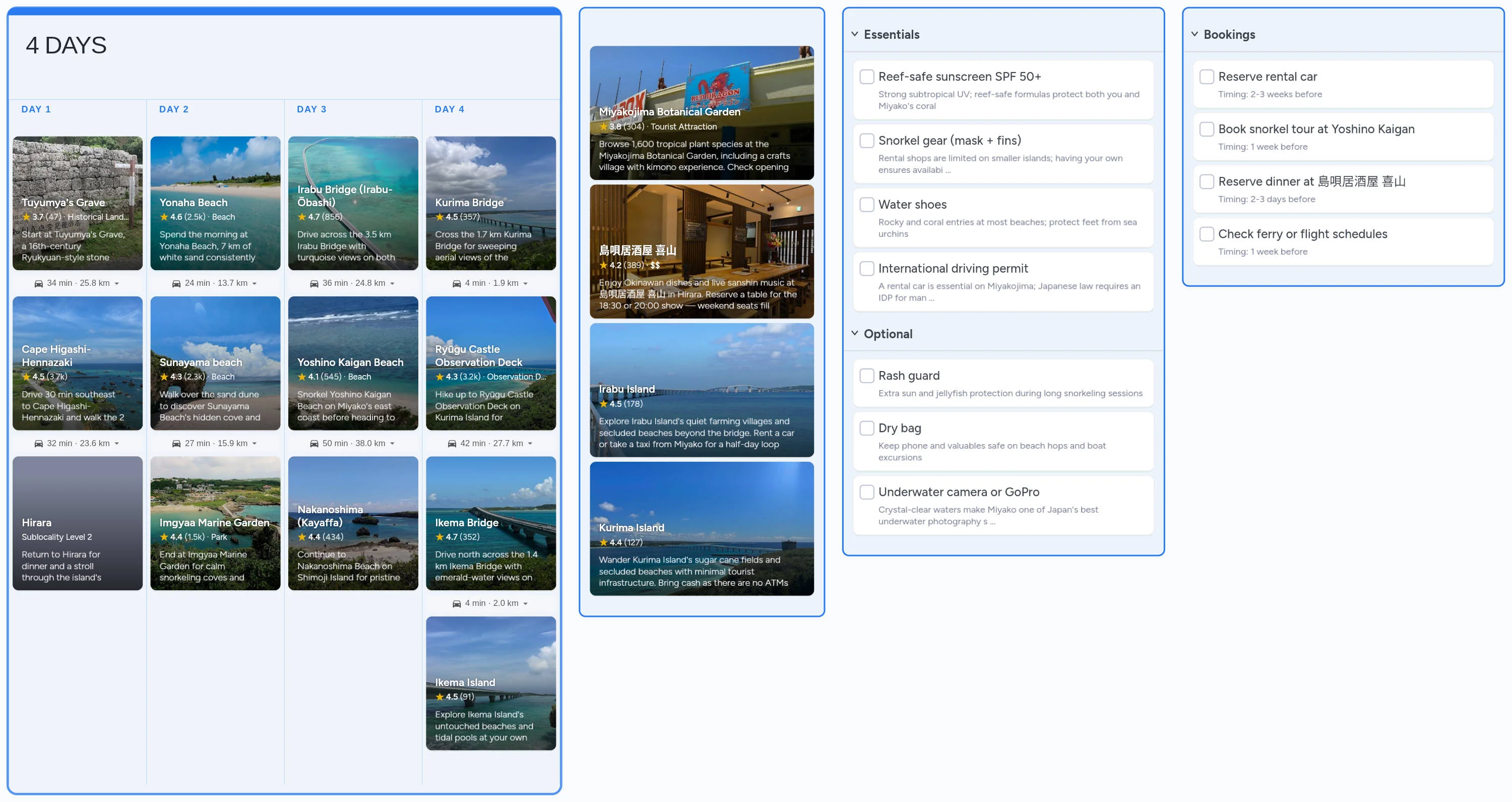Click the star rating on Irabu Island card
This screenshot has height=802, width=1512.
(604, 404)
